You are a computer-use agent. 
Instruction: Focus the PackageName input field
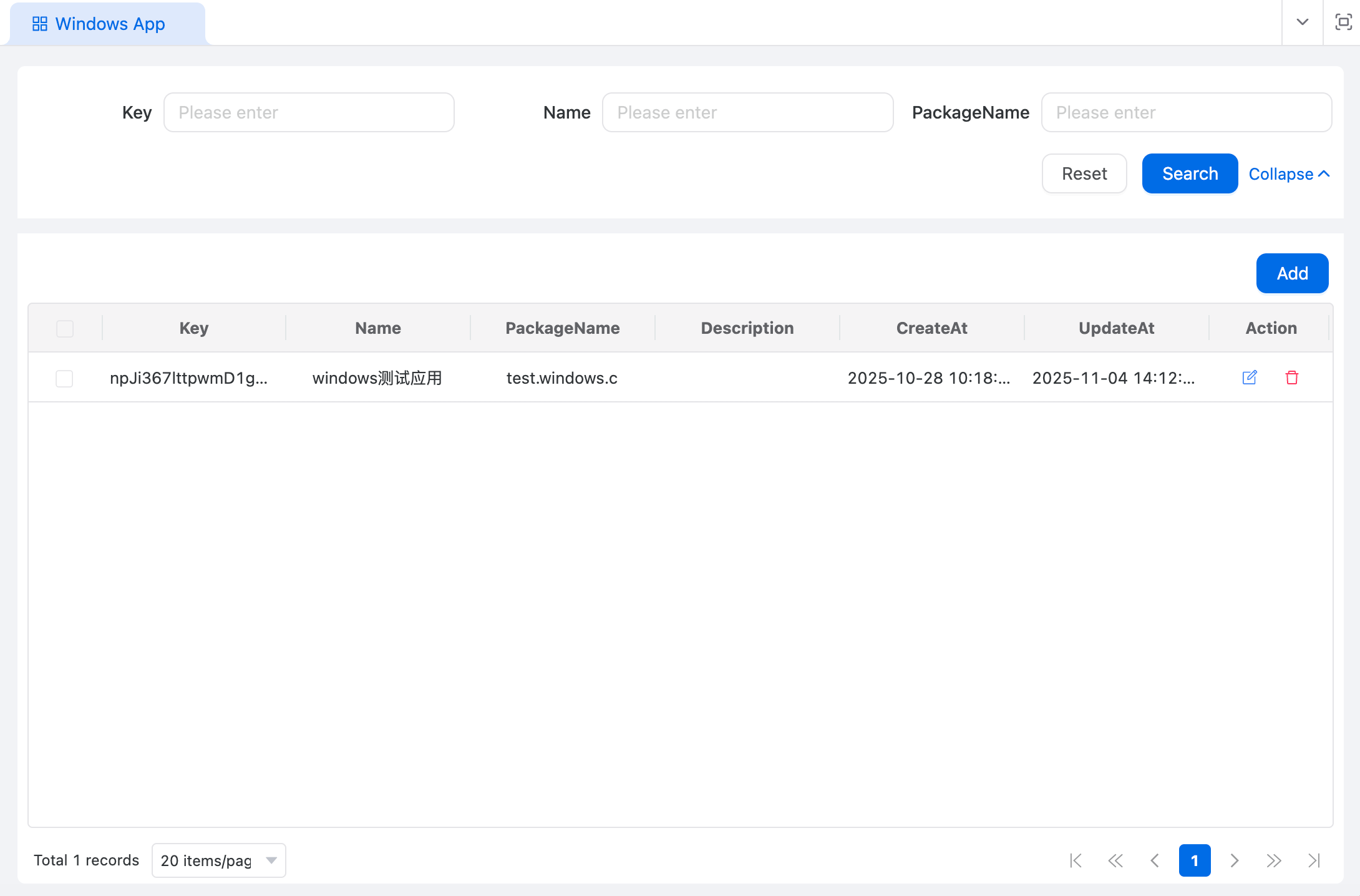pyautogui.click(x=1187, y=112)
